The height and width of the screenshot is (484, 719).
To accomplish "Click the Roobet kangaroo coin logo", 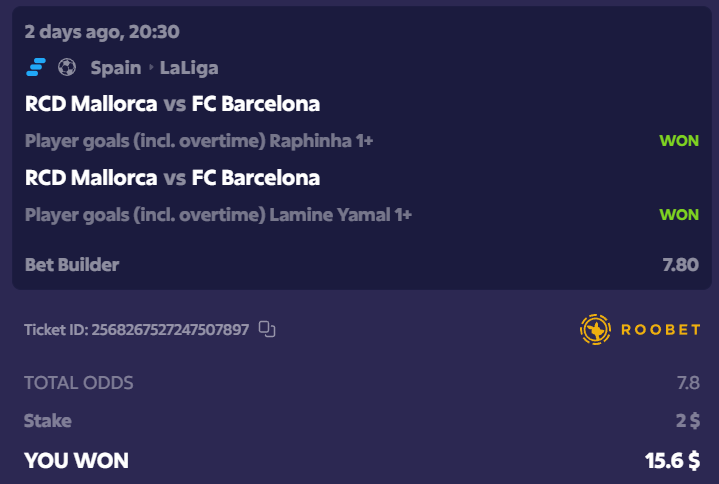I will (x=595, y=329).
